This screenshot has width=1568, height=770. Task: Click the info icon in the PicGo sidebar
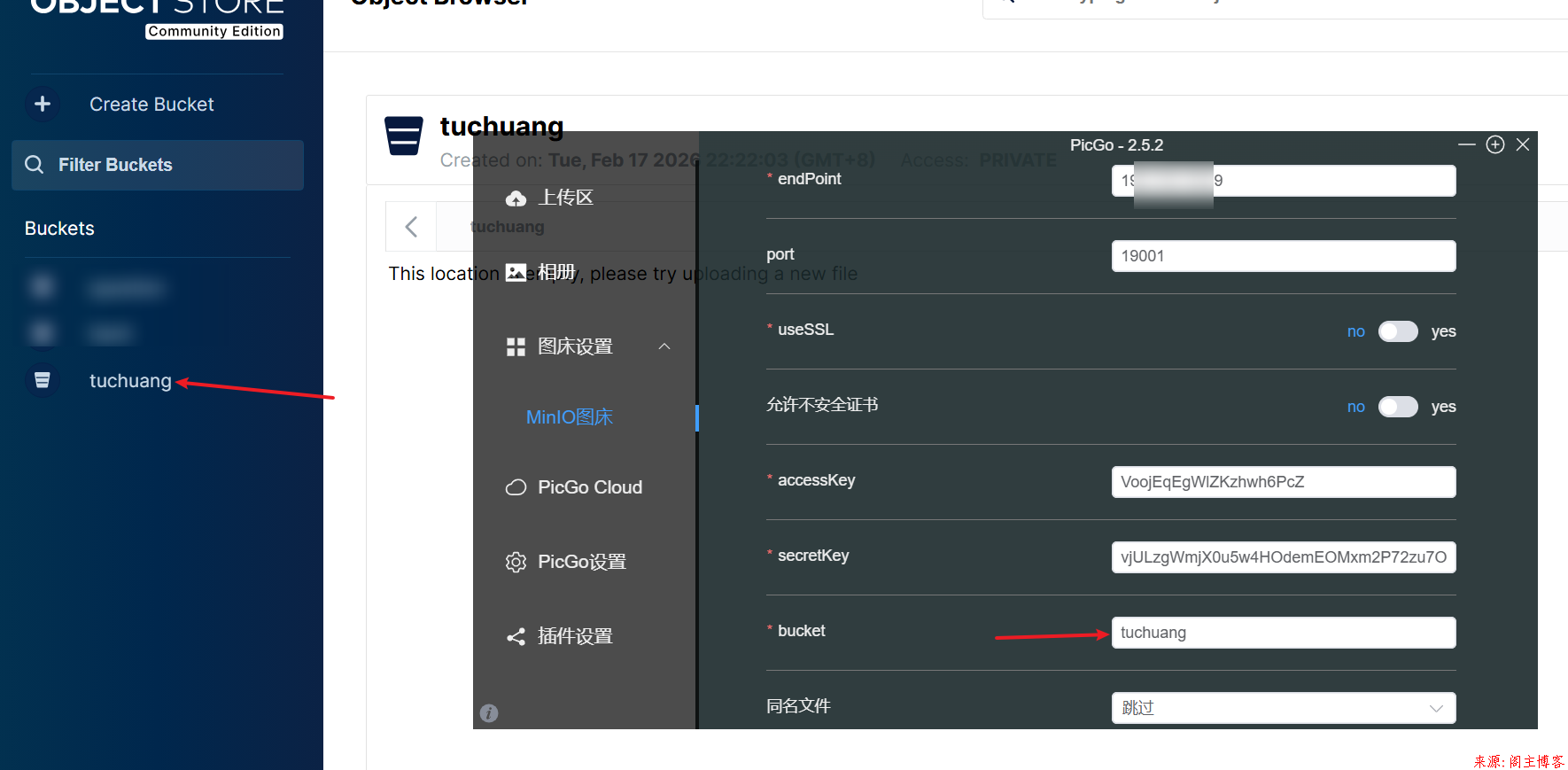pos(489,713)
